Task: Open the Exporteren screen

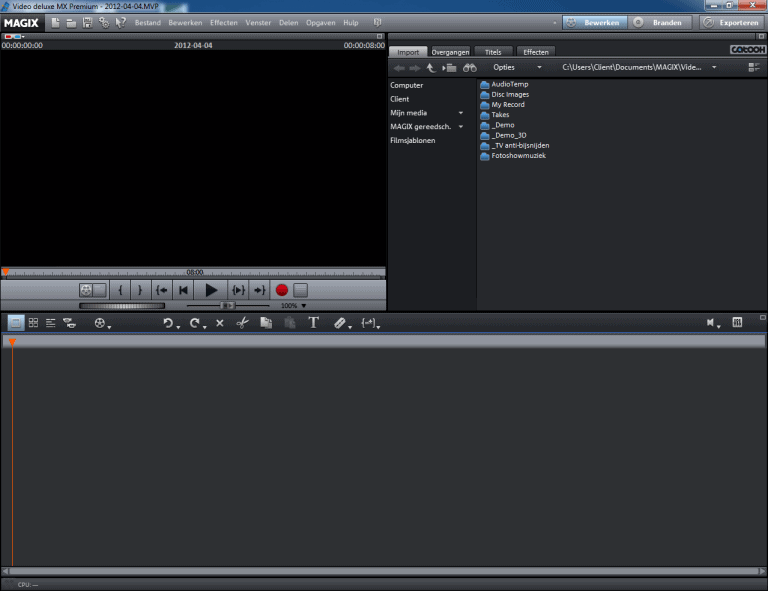Action: pyautogui.click(x=732, y=23)
